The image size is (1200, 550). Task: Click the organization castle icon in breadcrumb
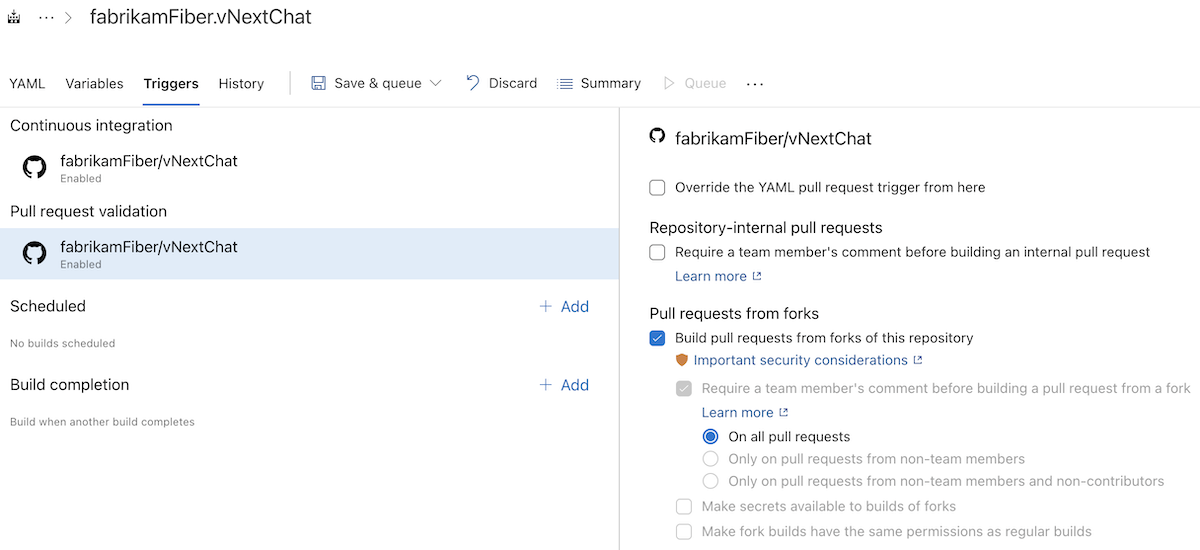pos(14,18)
